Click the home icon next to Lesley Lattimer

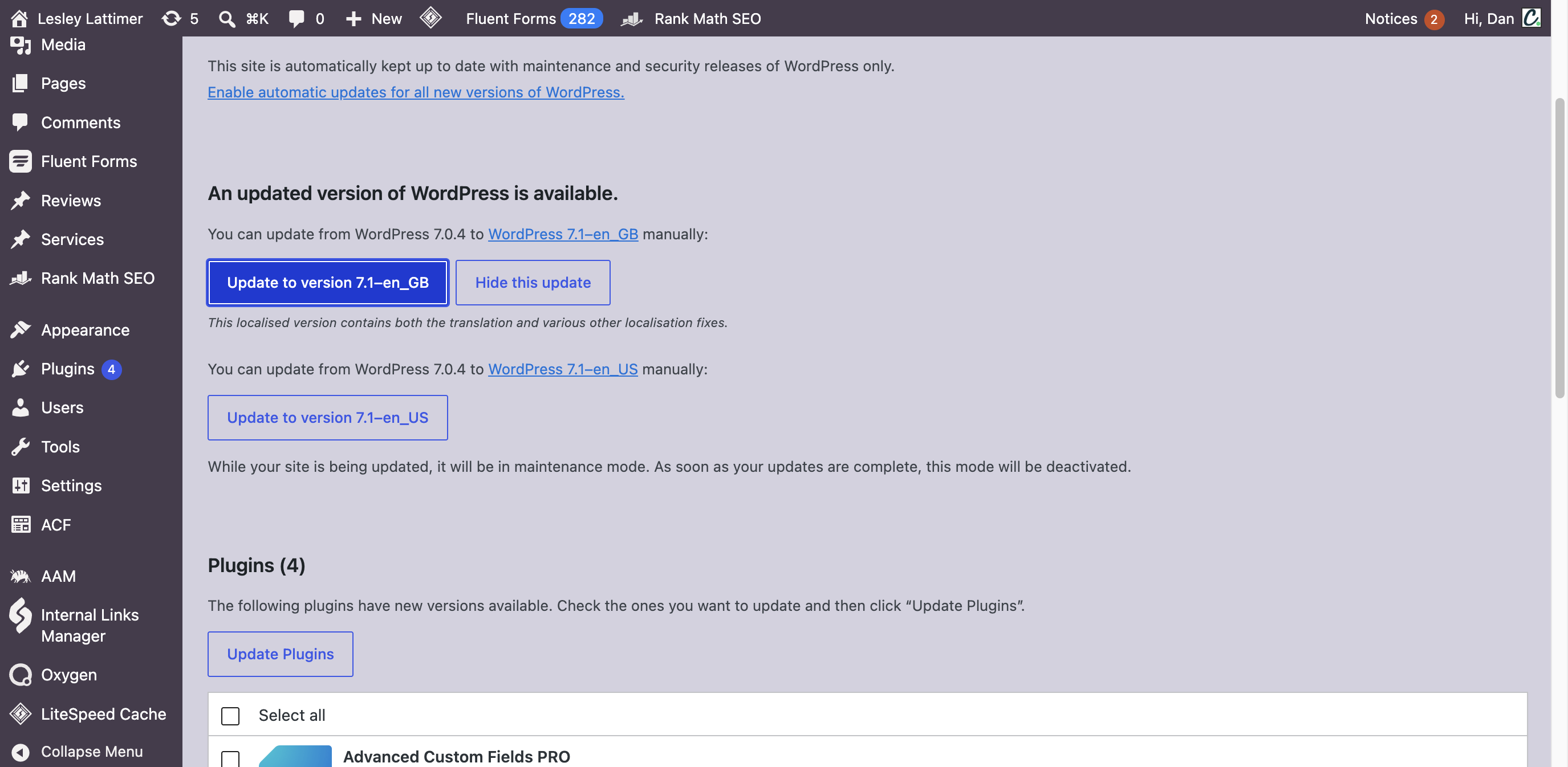(x=19, y=18)
